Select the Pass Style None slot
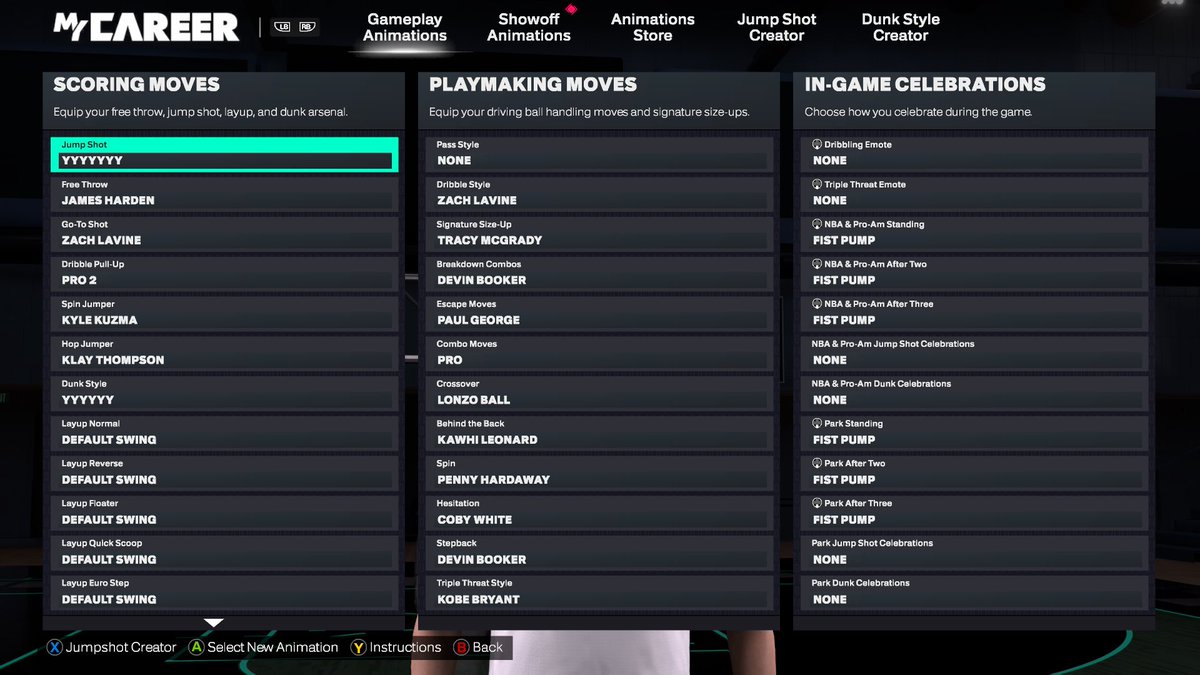 coord(599,154)
